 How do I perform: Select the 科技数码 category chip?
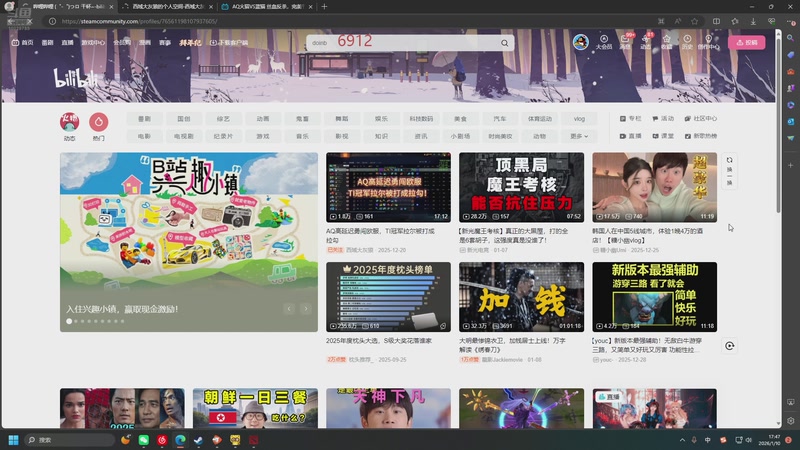click(x=421, y=119)
